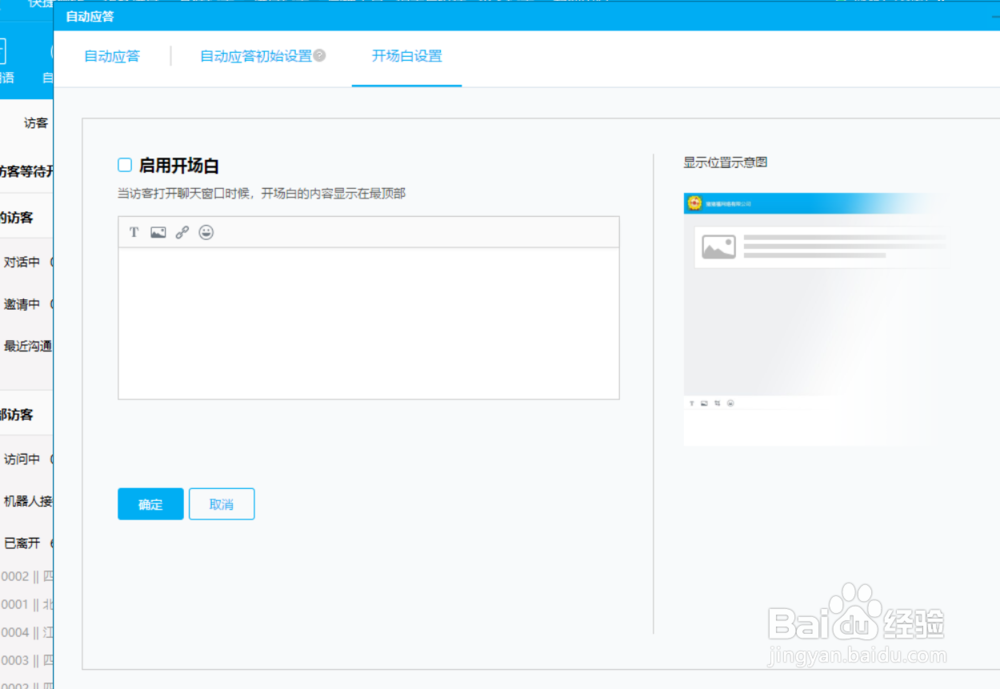Screen dimensions: 1000x689
Task: Select the text formatting (T) icon in editor toolbar
Action: (134, 233)
